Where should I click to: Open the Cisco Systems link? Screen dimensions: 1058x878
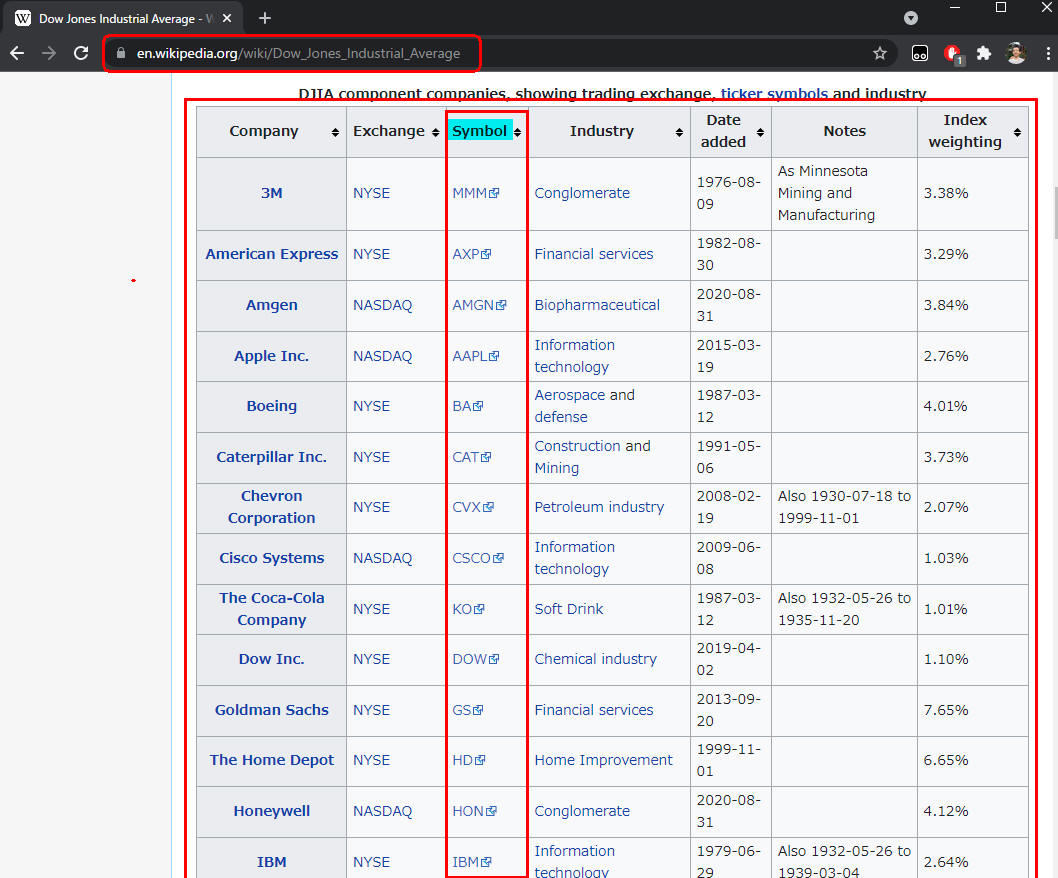[x=271, y=559]
